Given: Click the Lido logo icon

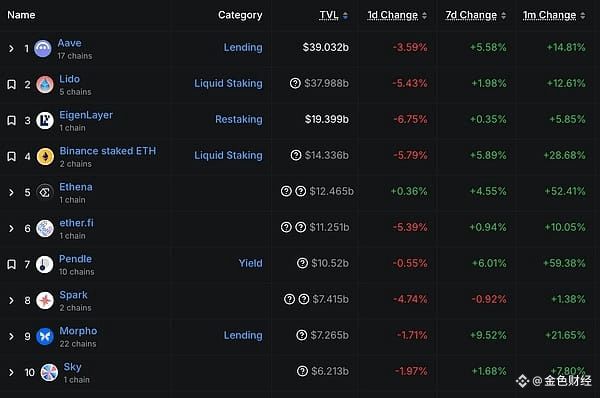Looking at the screenshot, I should point(45,84).
